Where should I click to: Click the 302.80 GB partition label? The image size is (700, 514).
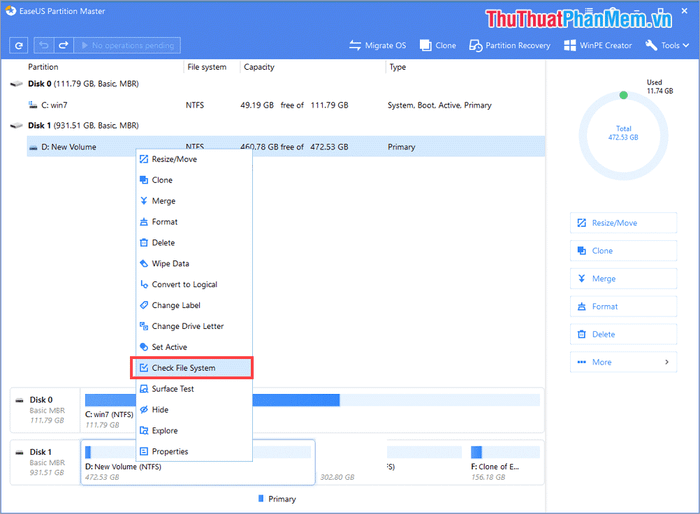[x=337, y=477]
